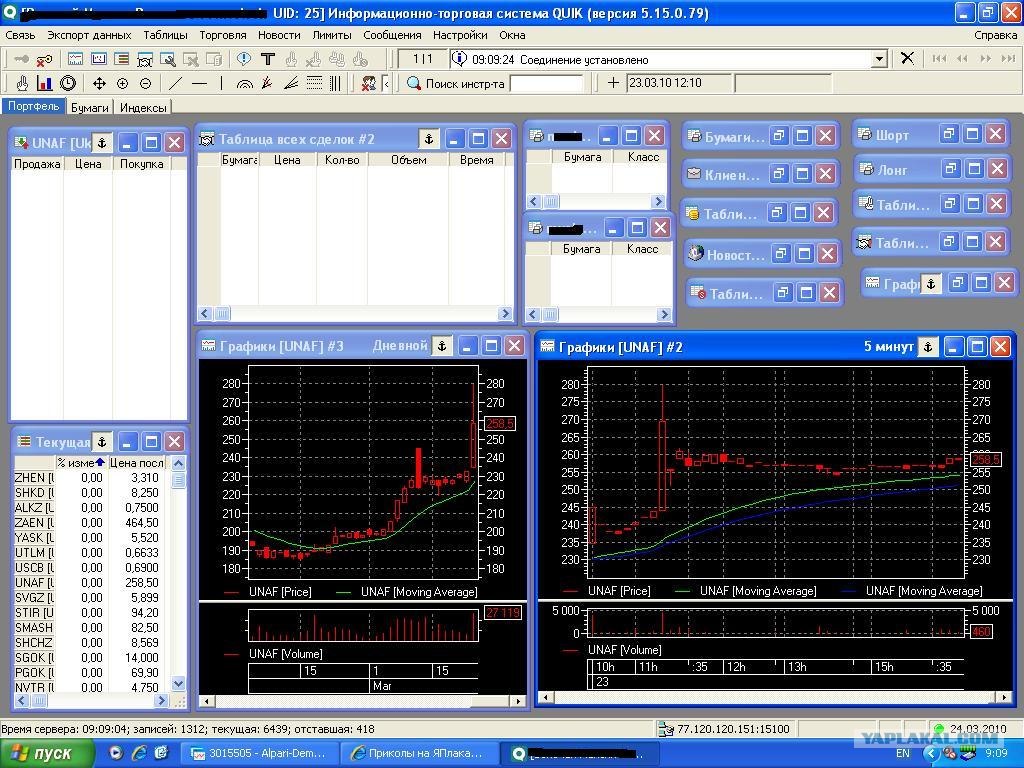Open the Торговля menu
The width and height of the screenshot is (1024, 768).
coord(223,35)
